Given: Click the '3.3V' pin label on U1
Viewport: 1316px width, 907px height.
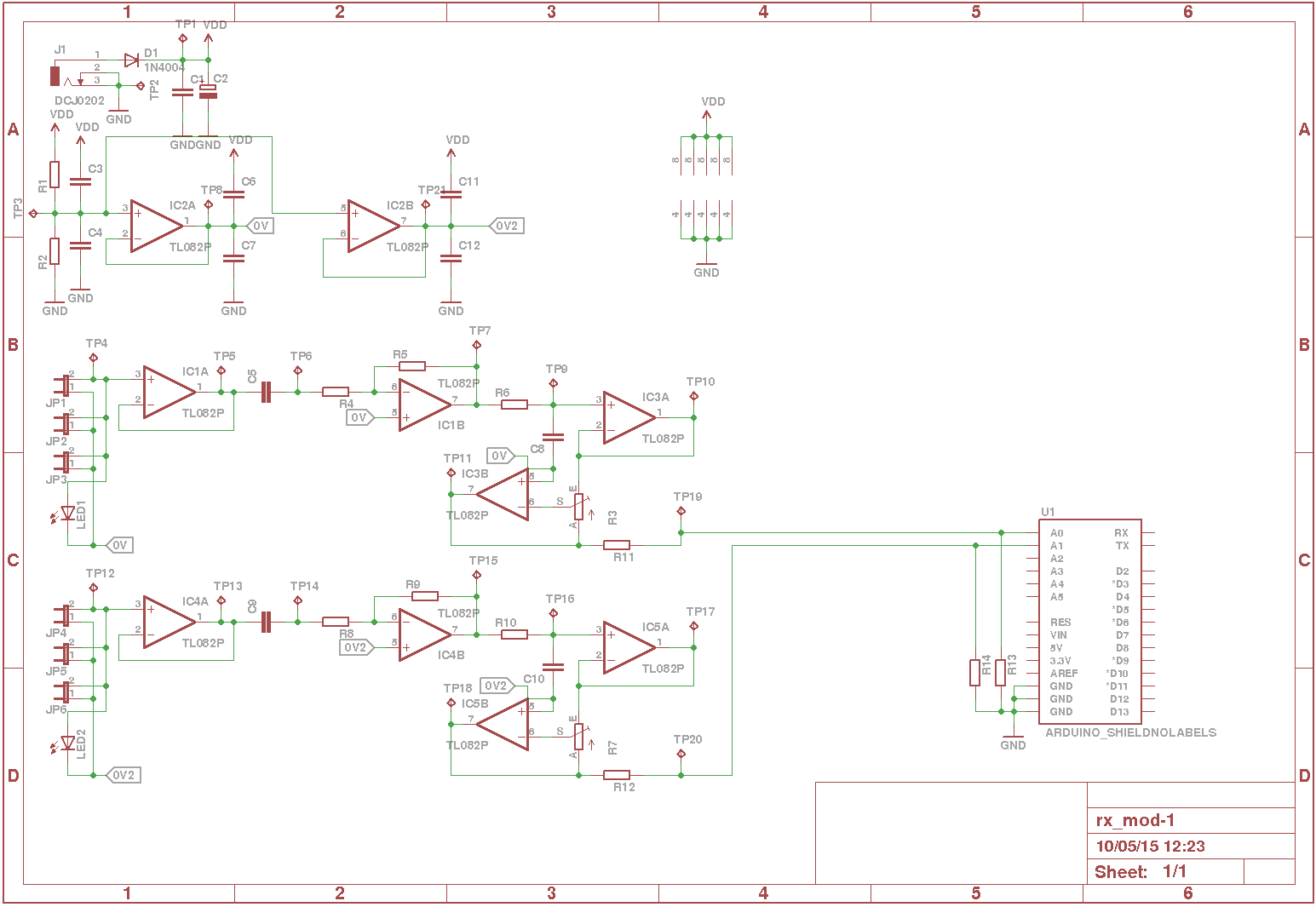Looking at the screenshot, I should click(1060, 661).
